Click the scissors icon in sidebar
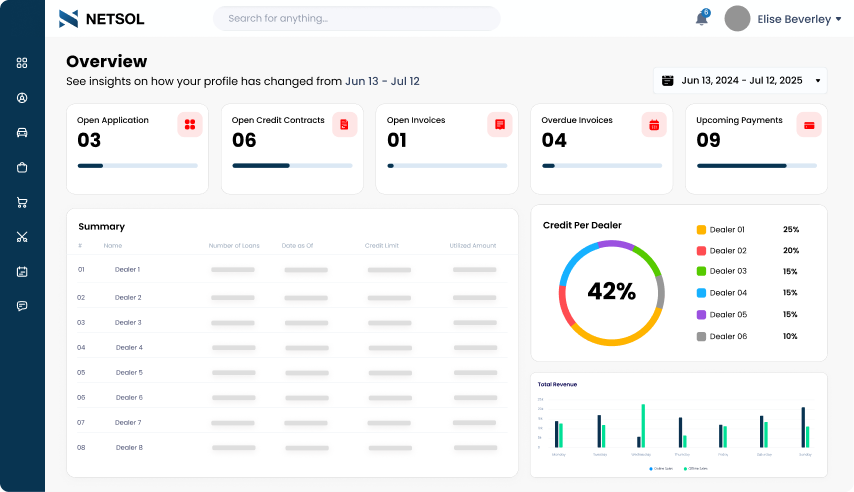Viewport: 854px width, 492px height. point(22,237)
